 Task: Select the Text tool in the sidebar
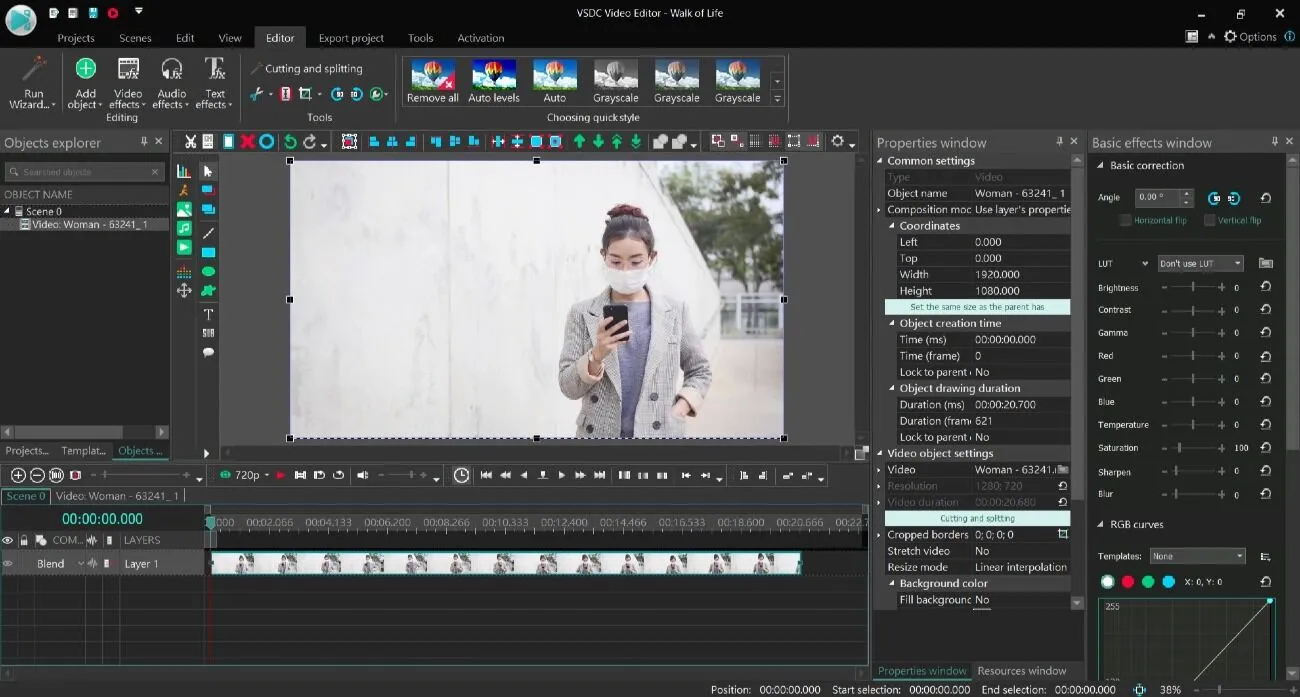tap(208, 313)
